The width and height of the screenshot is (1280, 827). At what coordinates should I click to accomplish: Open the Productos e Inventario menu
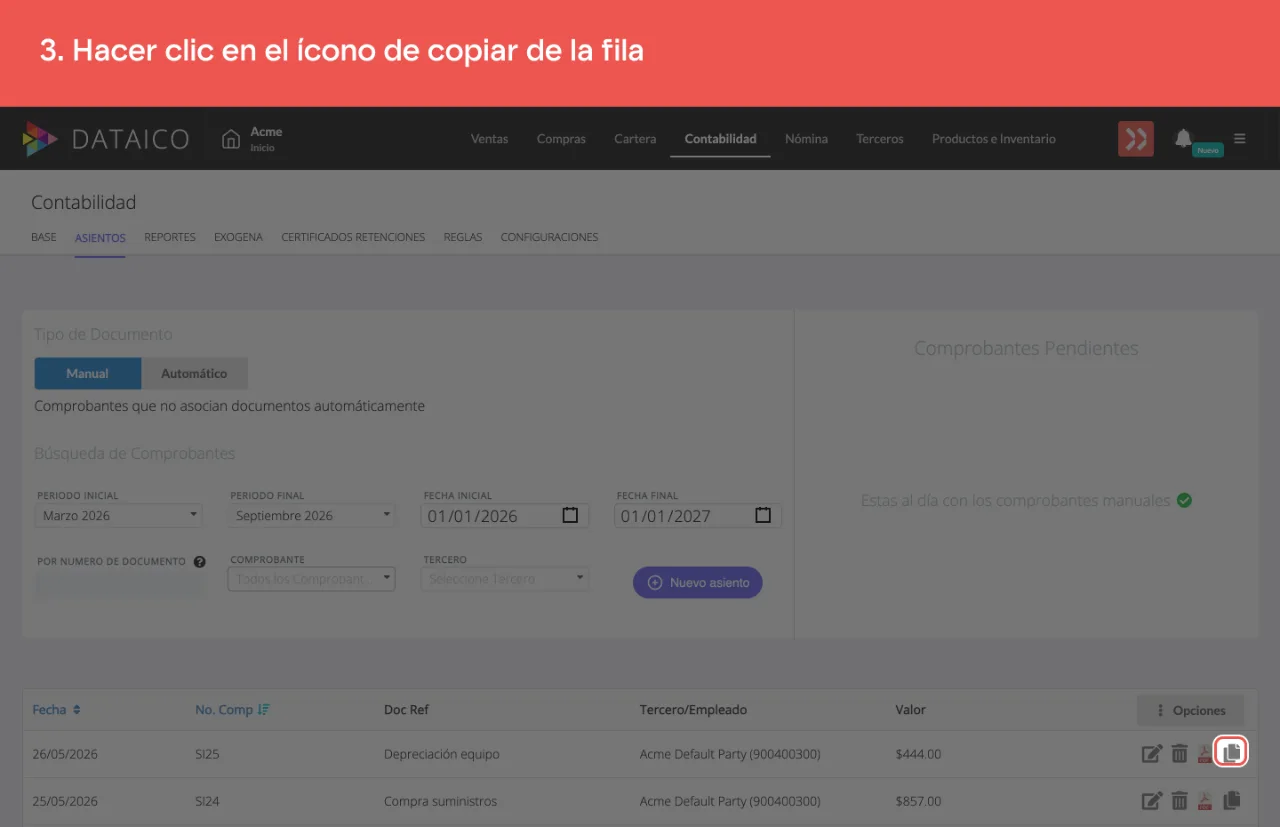point(994,139)
